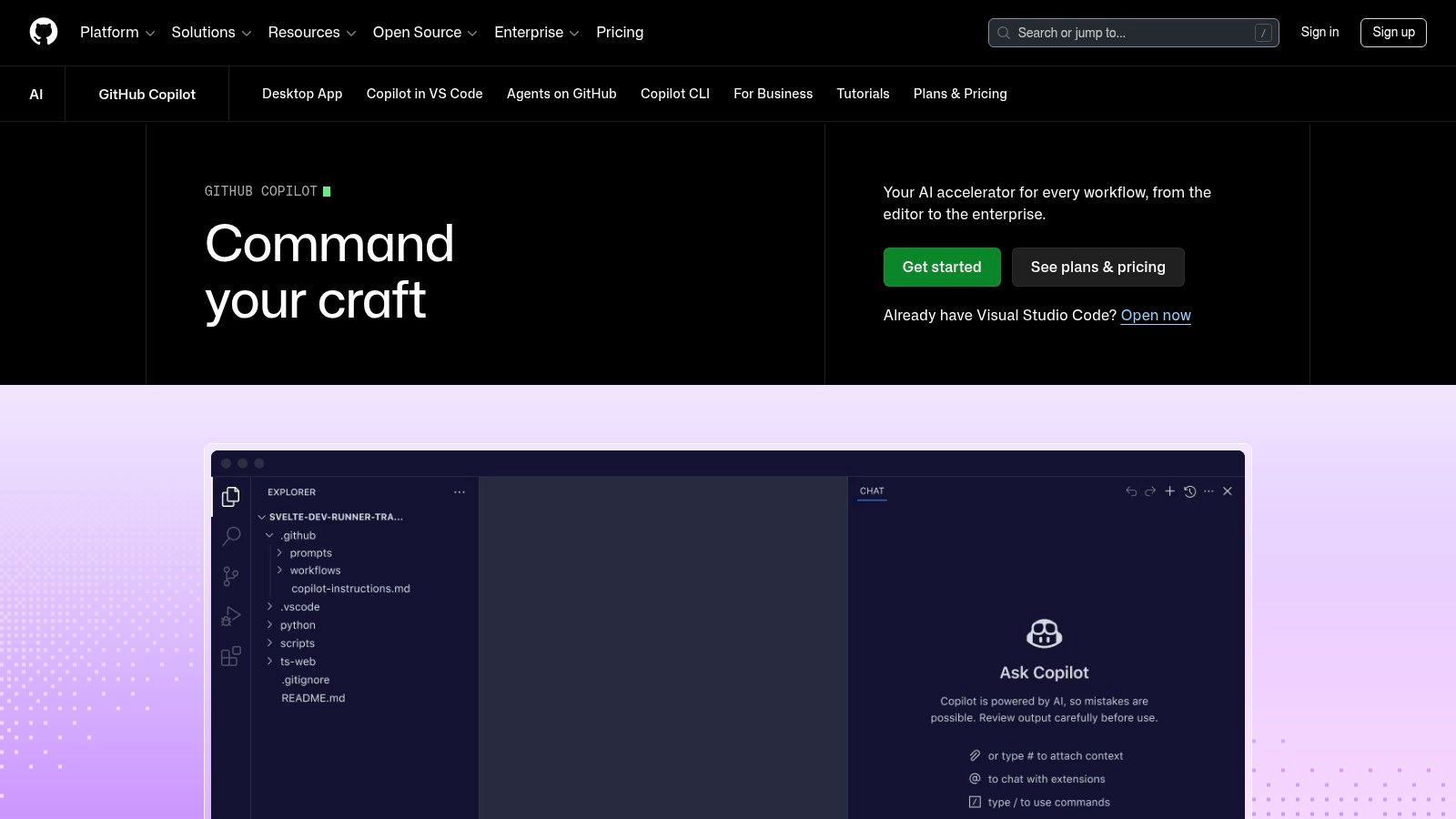
Task: Click the Get started button
Action: [942, 267]
